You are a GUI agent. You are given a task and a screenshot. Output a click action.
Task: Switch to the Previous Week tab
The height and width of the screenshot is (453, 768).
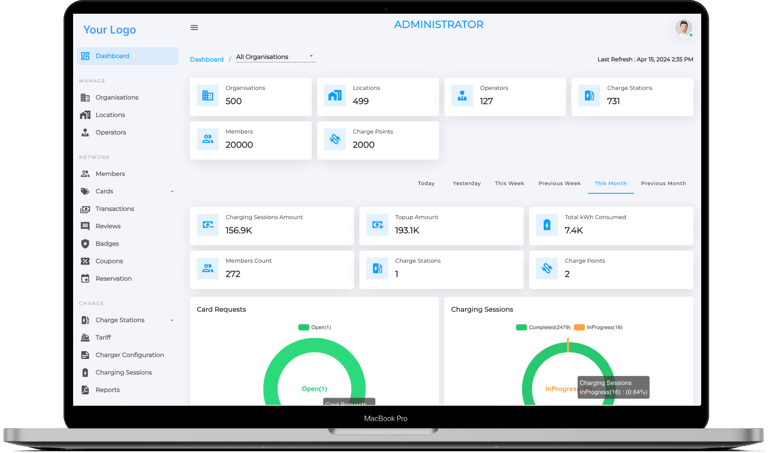point(559,183)
